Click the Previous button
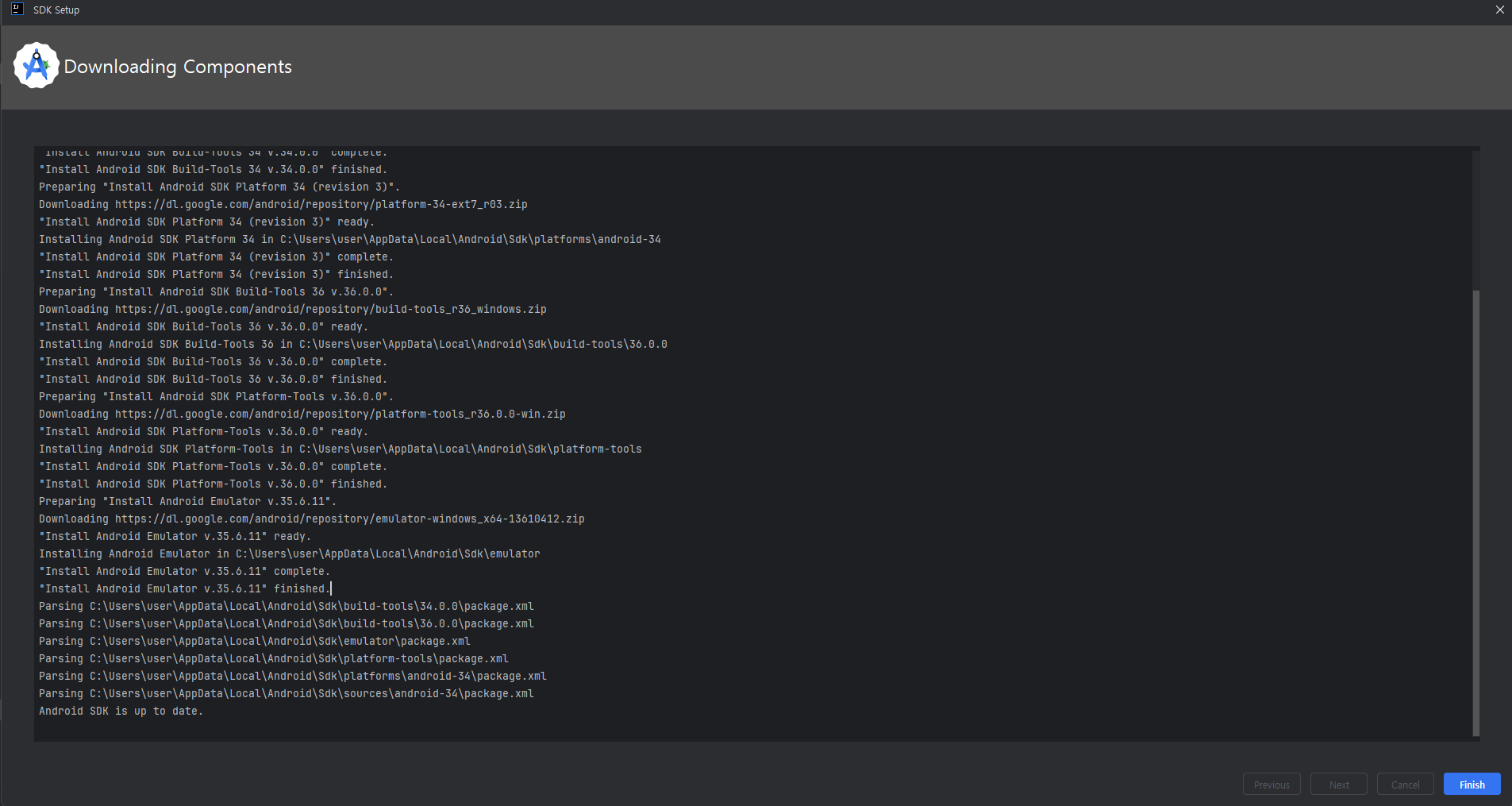Viewport: 1512px width, 806px height. [1272, 785]
